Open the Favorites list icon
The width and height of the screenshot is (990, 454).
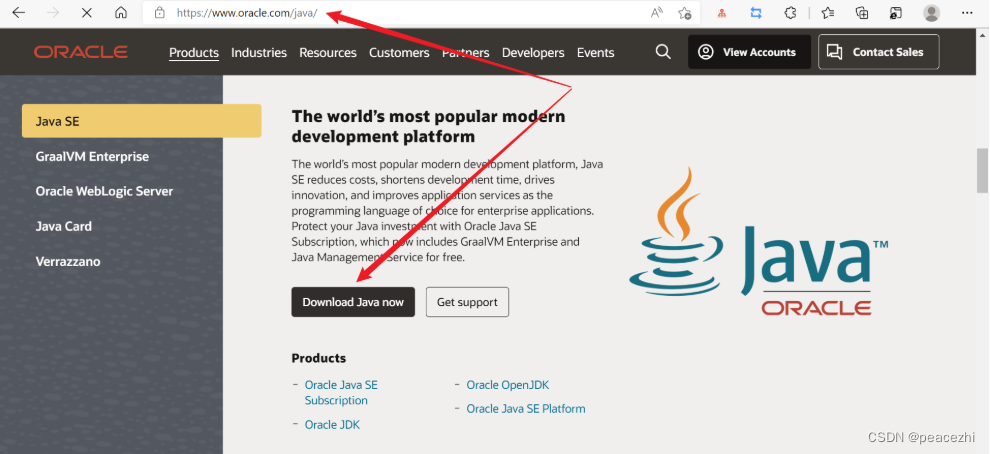(828, 13)
